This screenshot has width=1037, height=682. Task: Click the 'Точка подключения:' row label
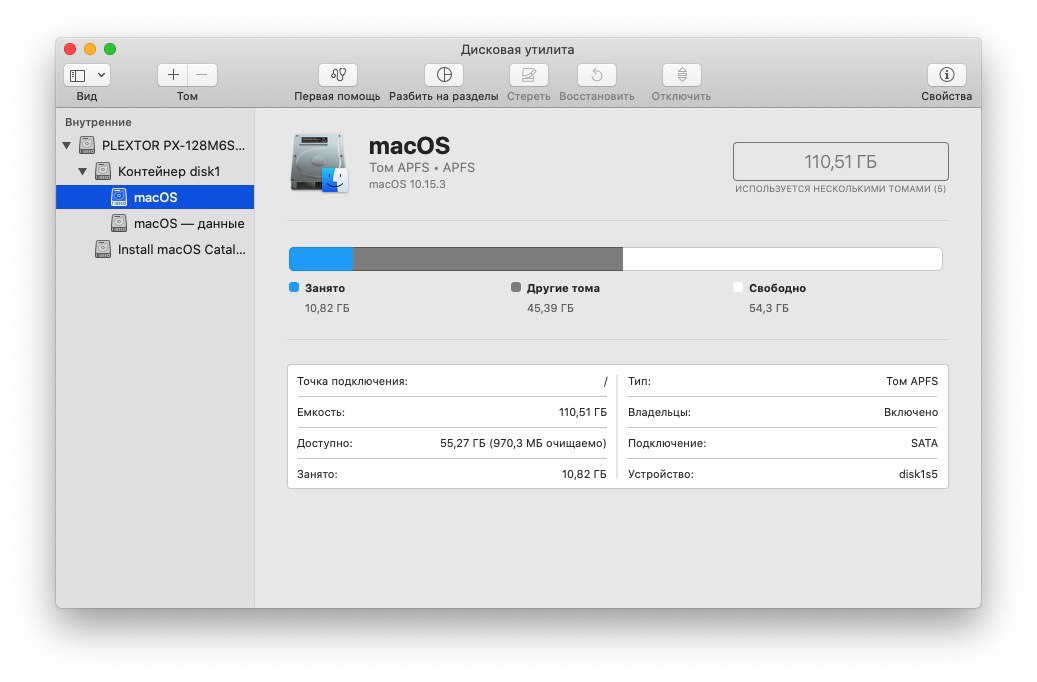coord(352,381)
